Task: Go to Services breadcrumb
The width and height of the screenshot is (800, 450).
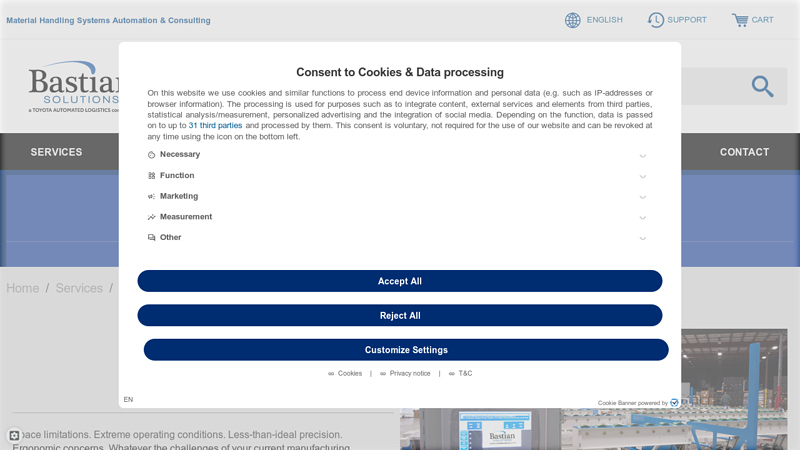Action: point(79,288)
